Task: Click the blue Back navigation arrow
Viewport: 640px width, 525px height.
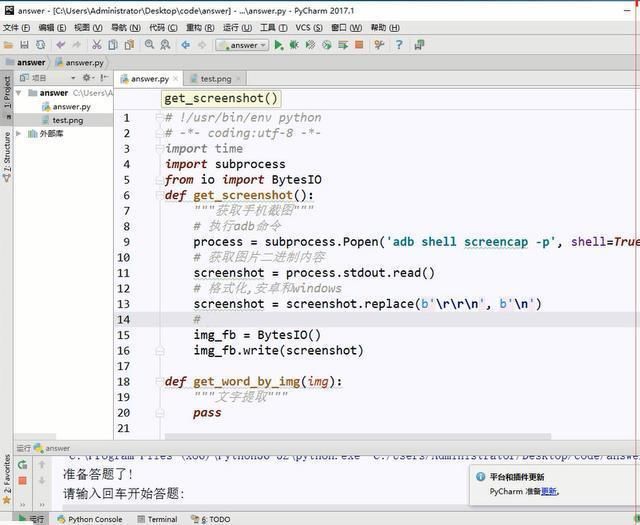Action: (186, 45)
